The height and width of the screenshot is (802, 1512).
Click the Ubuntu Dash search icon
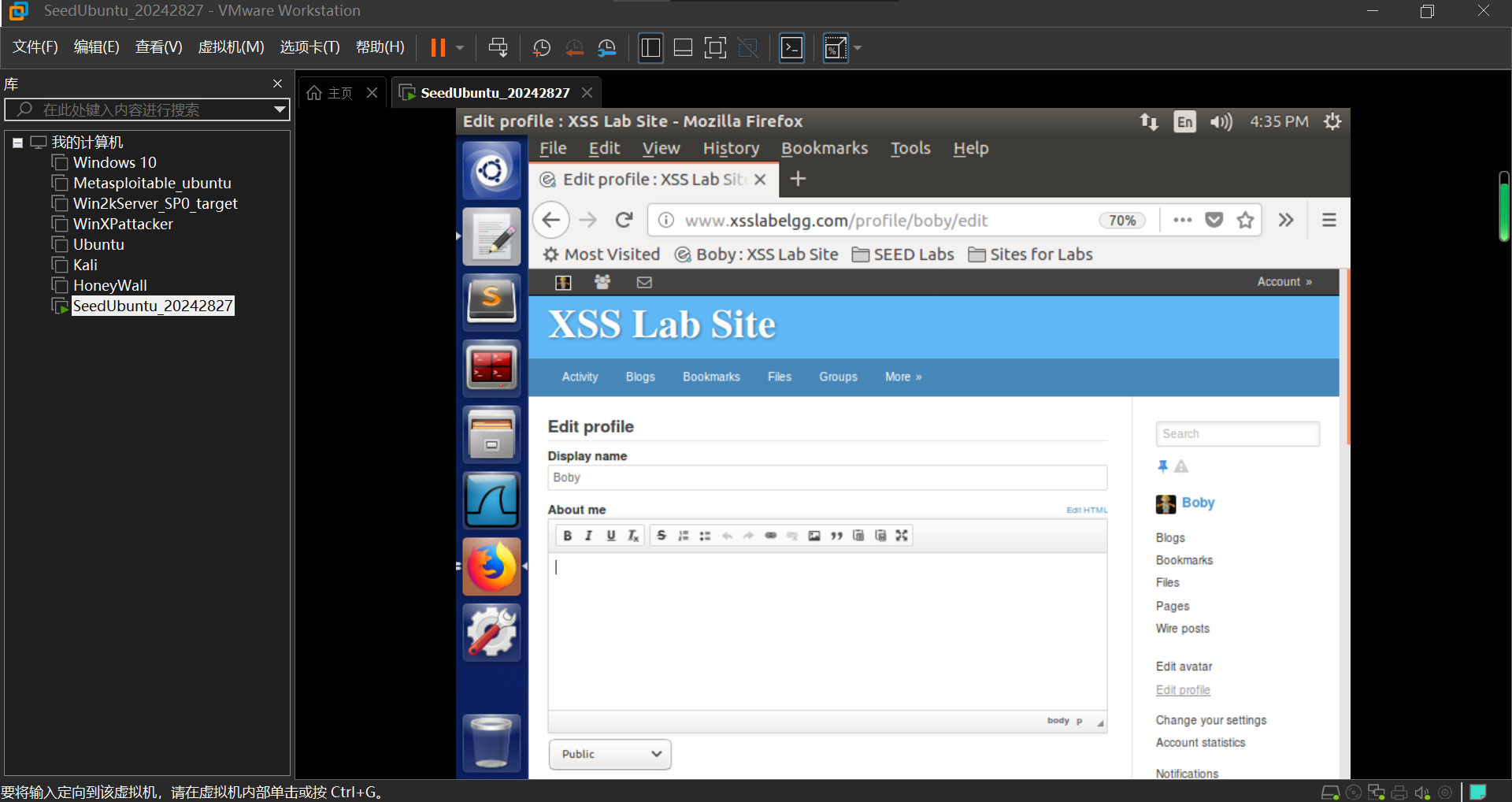tap(491, 170)
